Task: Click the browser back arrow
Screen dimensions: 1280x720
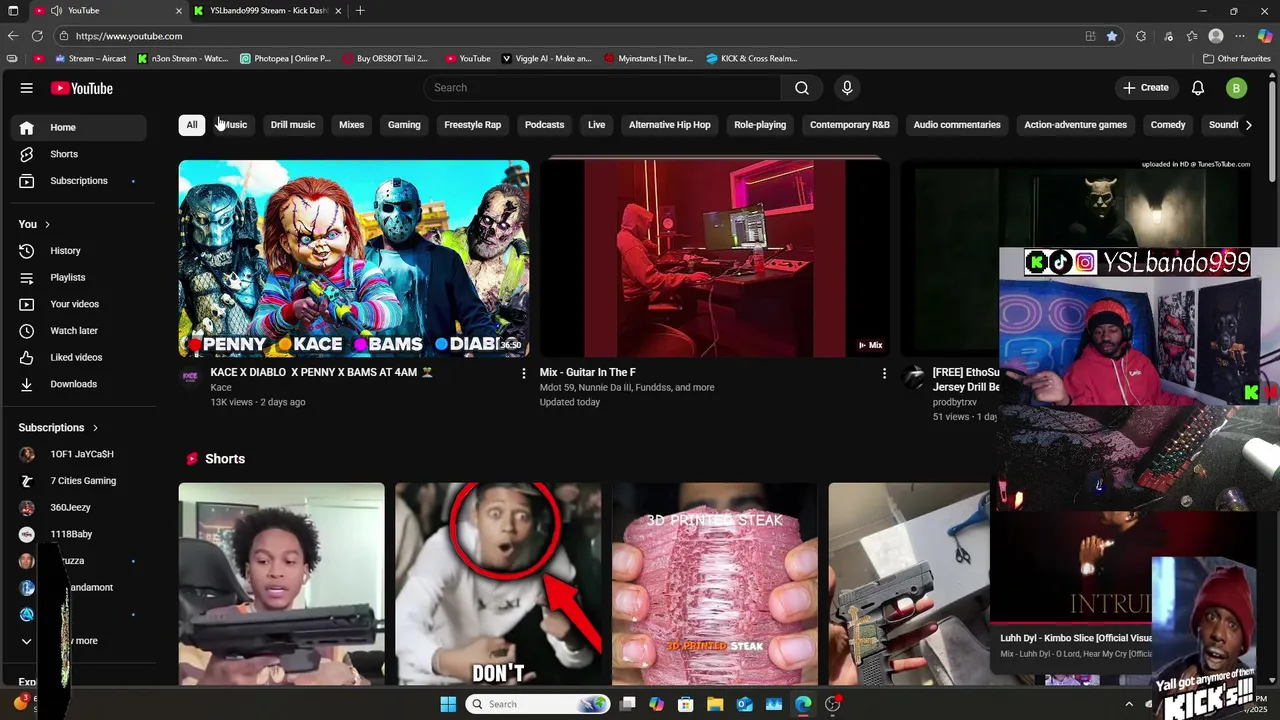Action: pos(13,36)
